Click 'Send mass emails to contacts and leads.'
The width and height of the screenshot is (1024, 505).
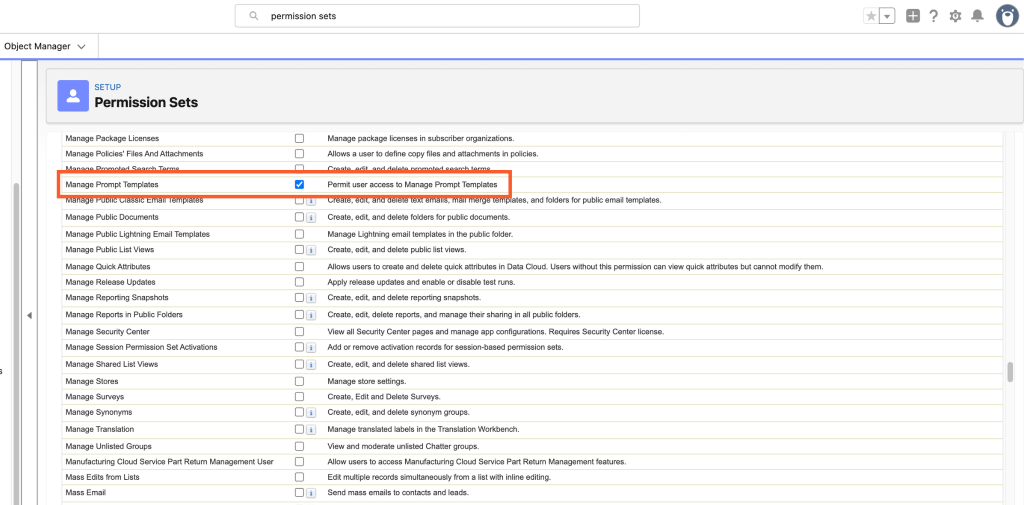[398, 493]
